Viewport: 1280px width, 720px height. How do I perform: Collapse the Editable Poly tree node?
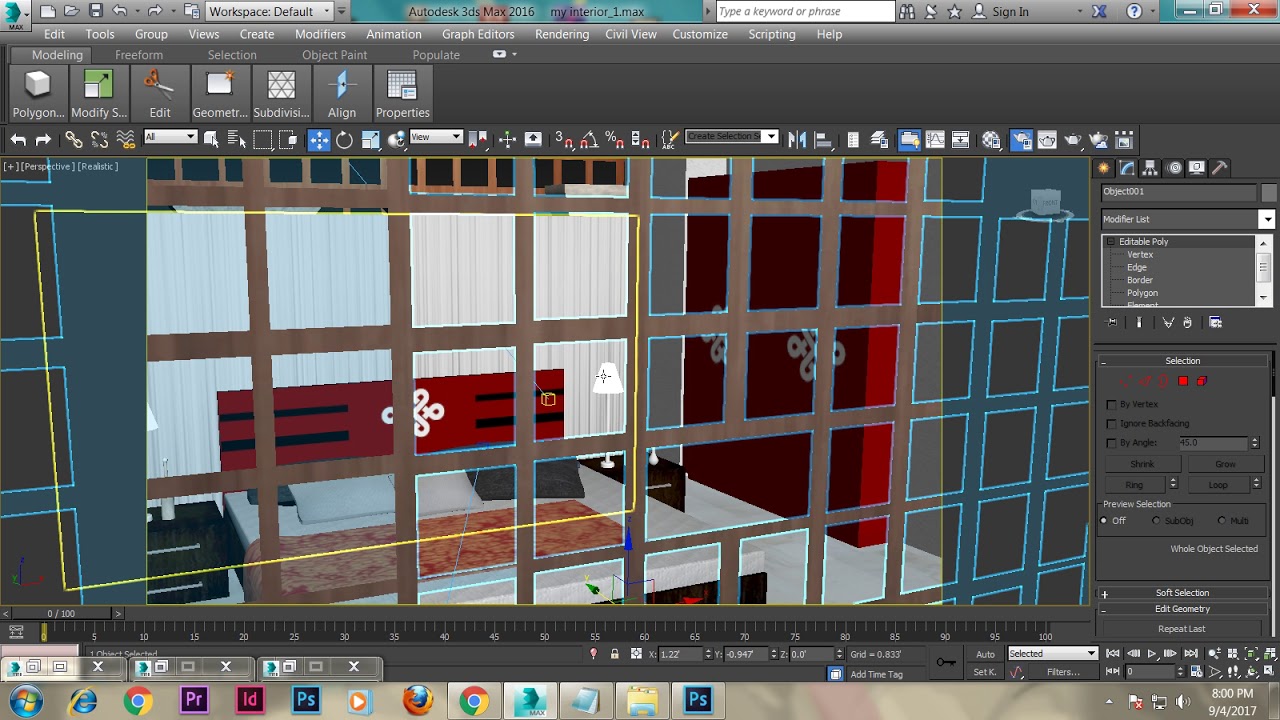coord(1110,242)
